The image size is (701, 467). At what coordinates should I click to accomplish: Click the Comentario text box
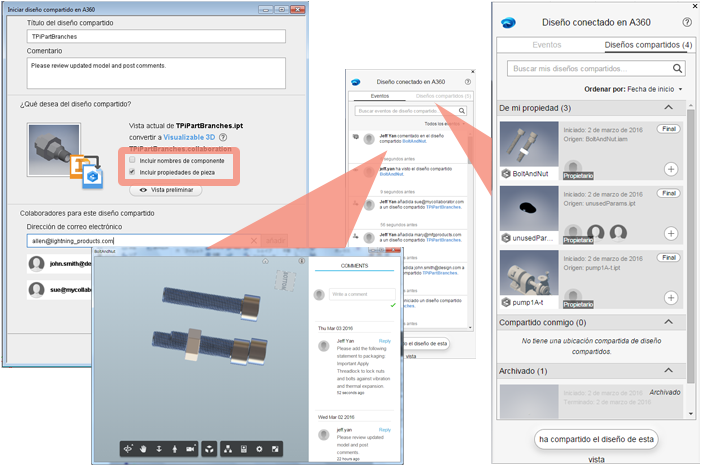(156, 73)
